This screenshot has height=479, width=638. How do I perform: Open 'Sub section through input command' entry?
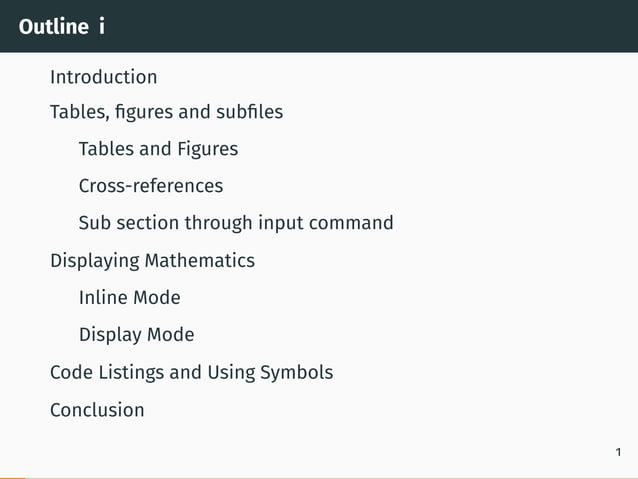pos(235,223)
